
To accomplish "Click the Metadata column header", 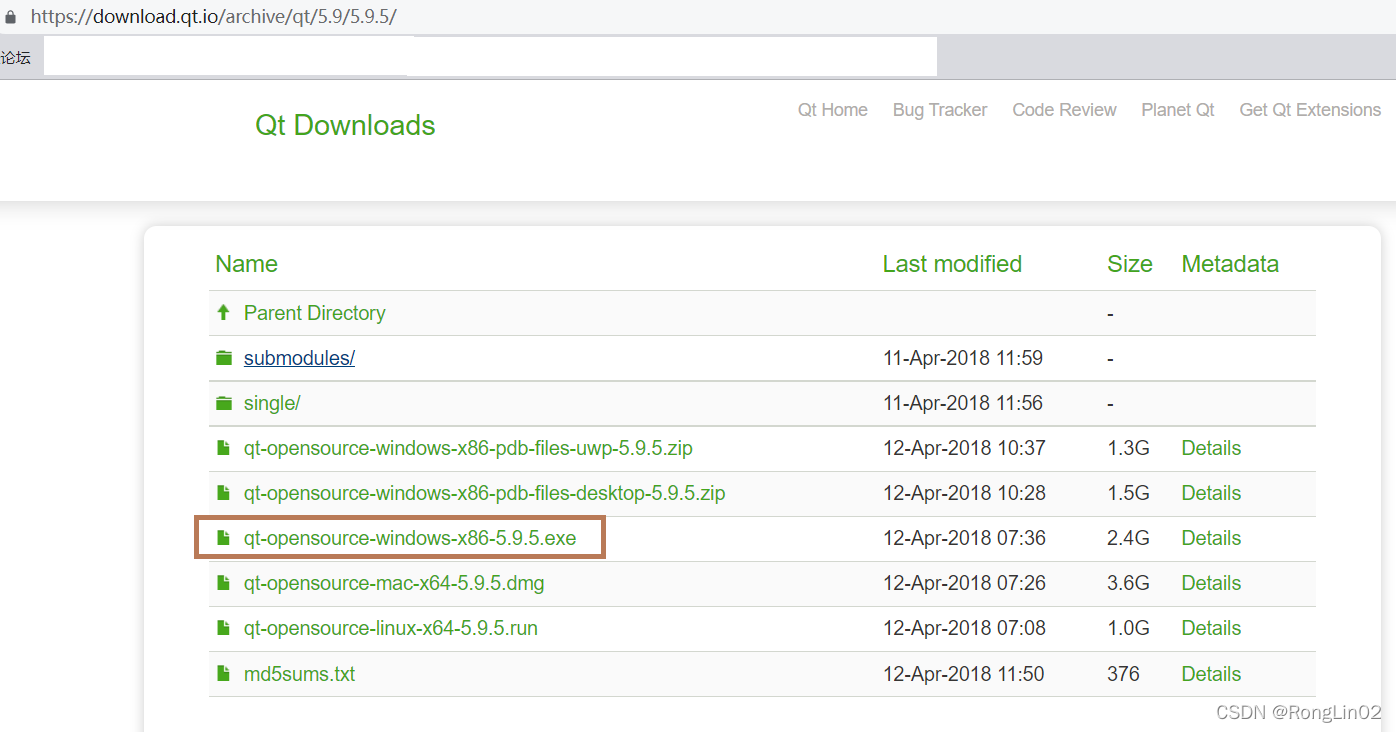I will click(1230, 264).
